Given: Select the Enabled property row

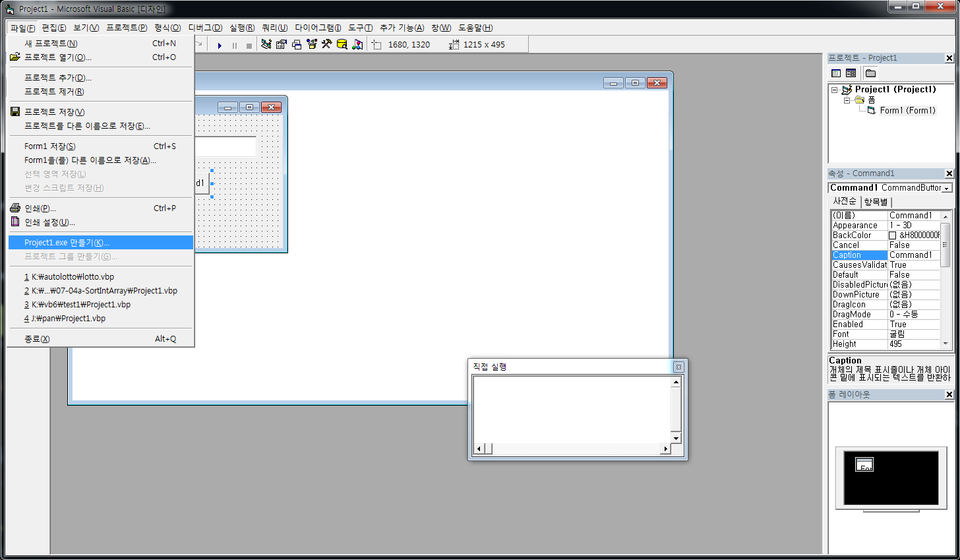Looking at the screenshot, I should tap(885, 324).
